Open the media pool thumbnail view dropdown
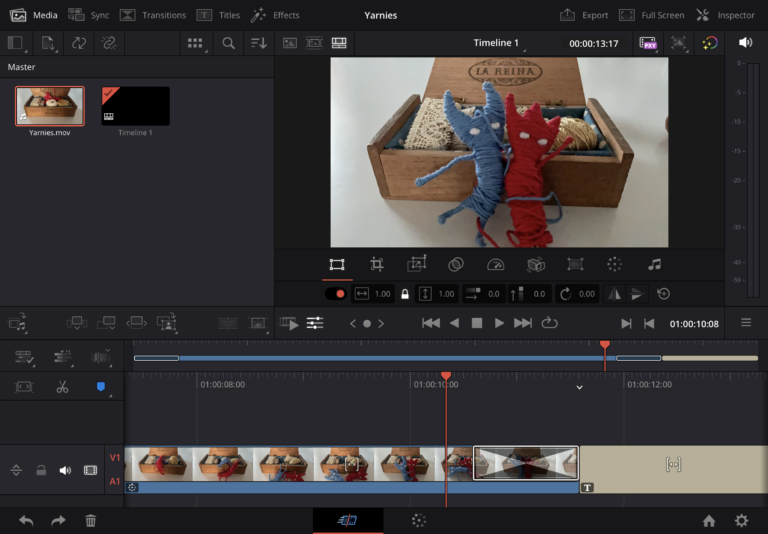This screenshot has height=534, width=768. tap(196, 43)
